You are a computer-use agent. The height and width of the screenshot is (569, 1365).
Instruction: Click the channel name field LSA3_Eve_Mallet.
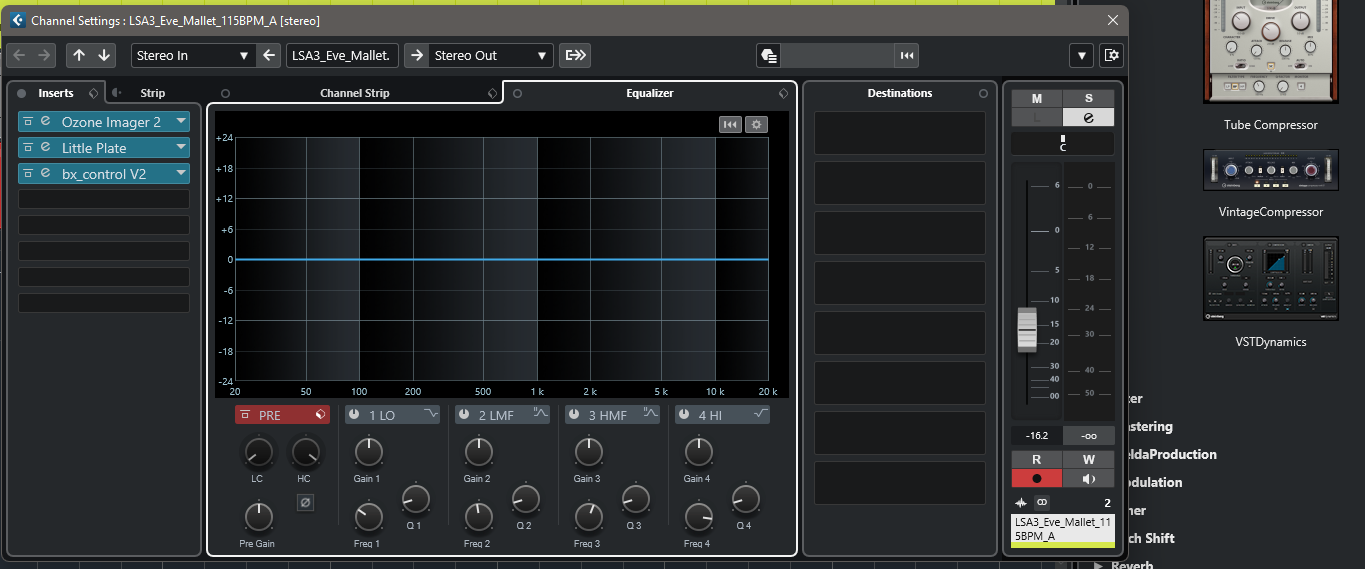(343, 56)
